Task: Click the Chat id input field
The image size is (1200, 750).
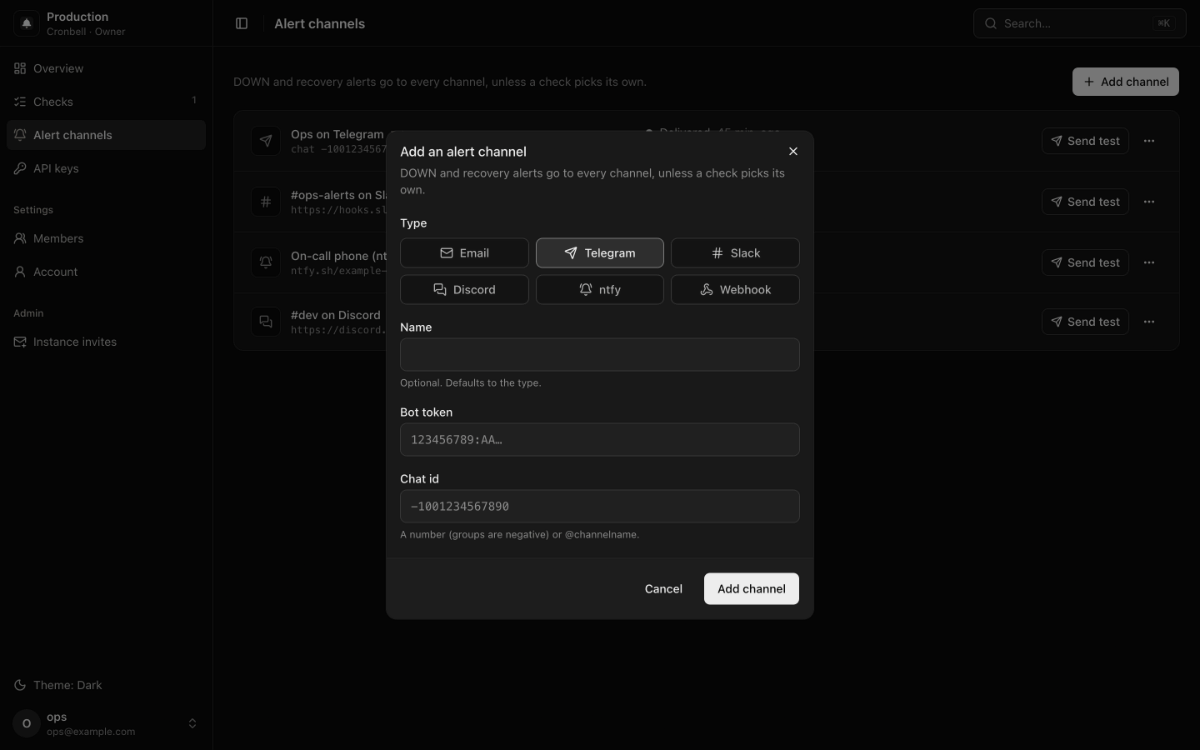Action: click(x=600, y=506)
